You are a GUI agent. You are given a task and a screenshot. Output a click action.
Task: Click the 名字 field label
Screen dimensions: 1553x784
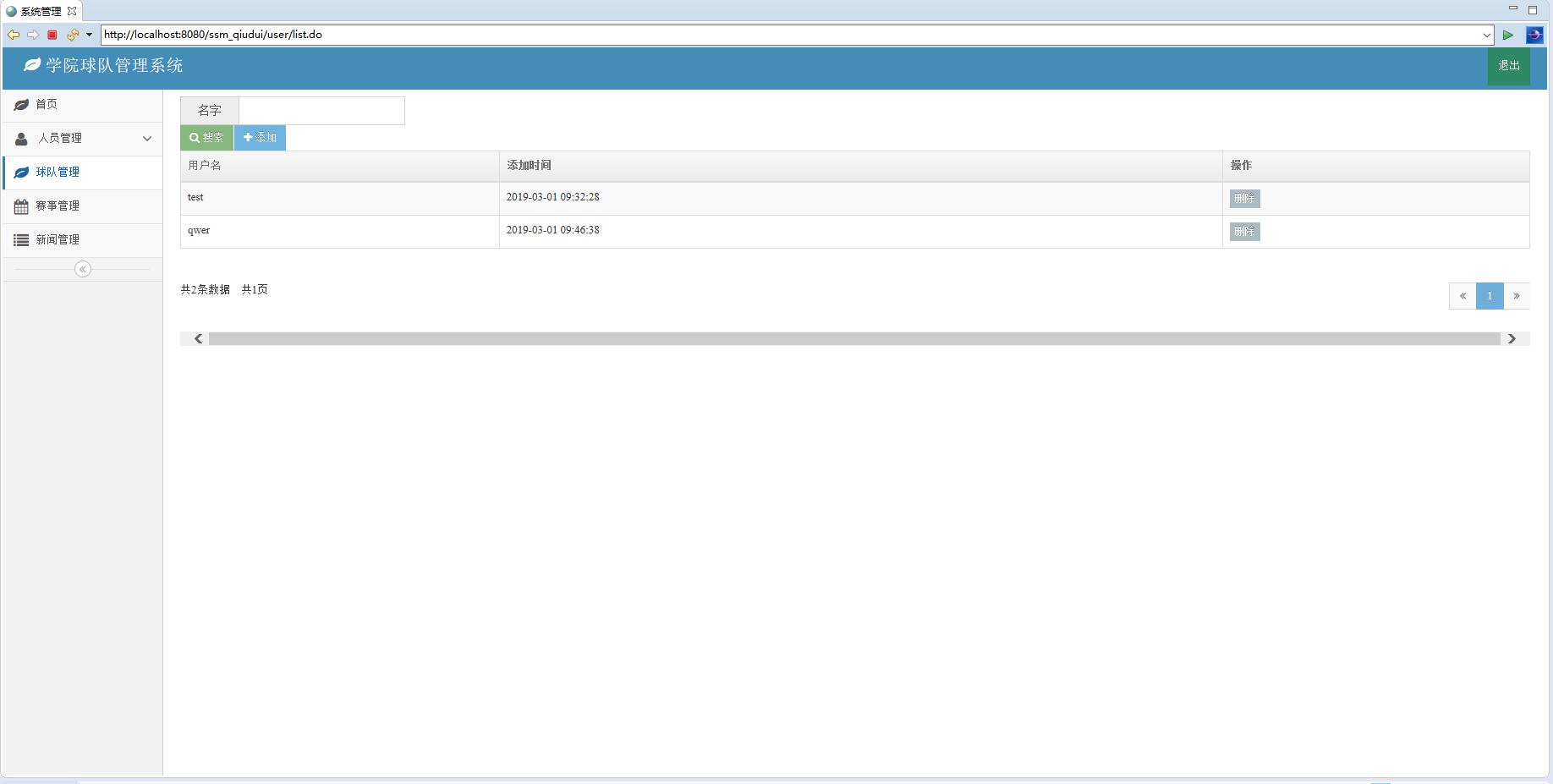coord(210,111)
